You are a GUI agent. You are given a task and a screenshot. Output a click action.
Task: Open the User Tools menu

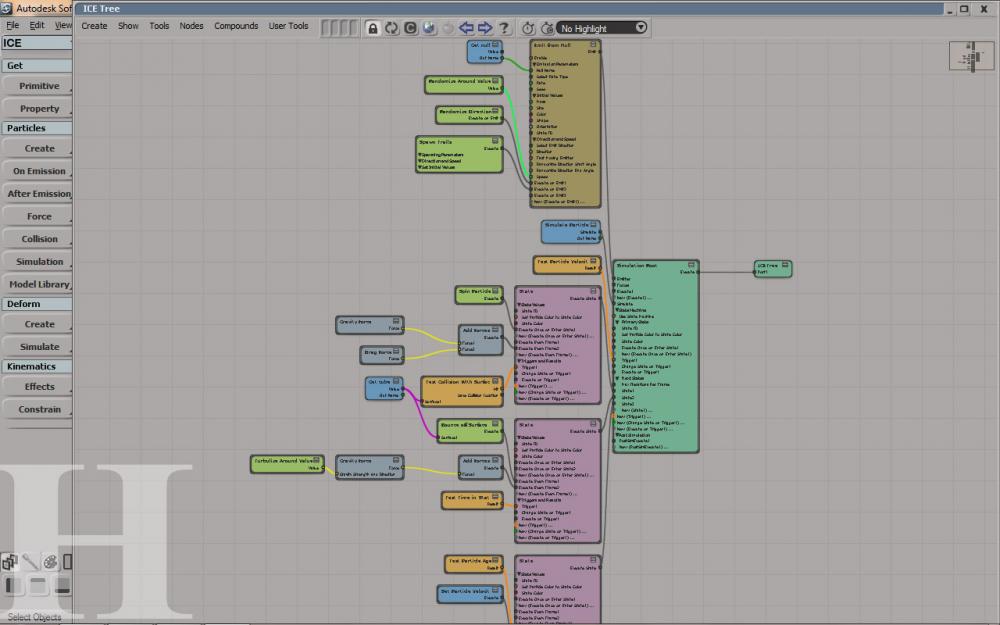(288, 26)
